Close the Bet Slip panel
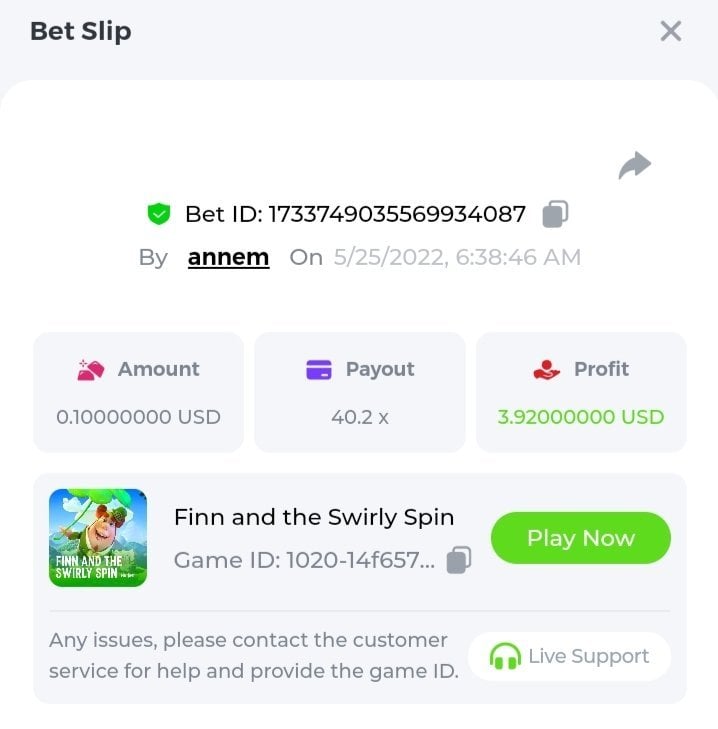 (x=671, y=31)
